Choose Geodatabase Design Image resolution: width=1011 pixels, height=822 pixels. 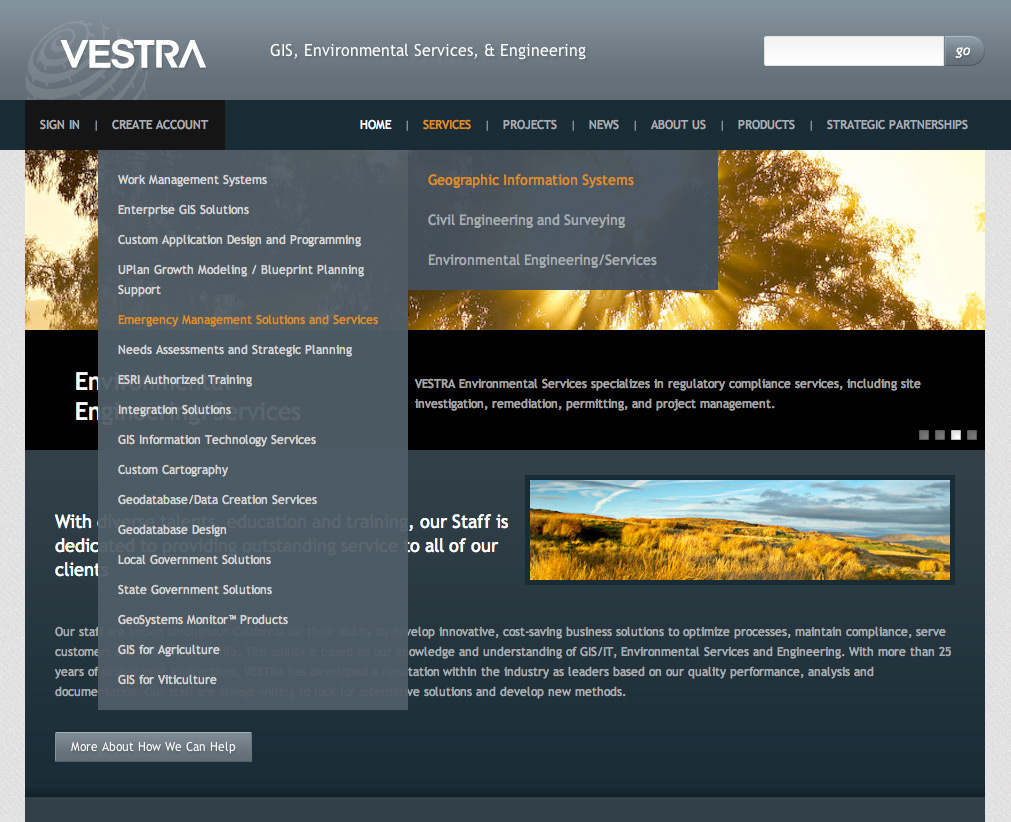click(x=172, y=530)
